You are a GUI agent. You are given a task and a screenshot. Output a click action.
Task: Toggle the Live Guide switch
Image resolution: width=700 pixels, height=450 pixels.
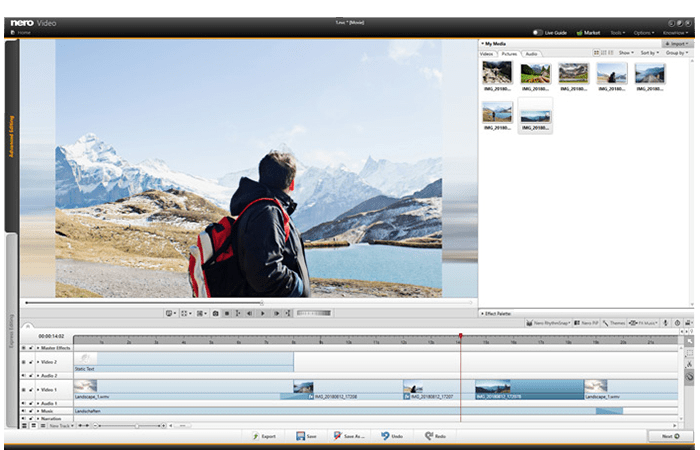click(538, 33)
